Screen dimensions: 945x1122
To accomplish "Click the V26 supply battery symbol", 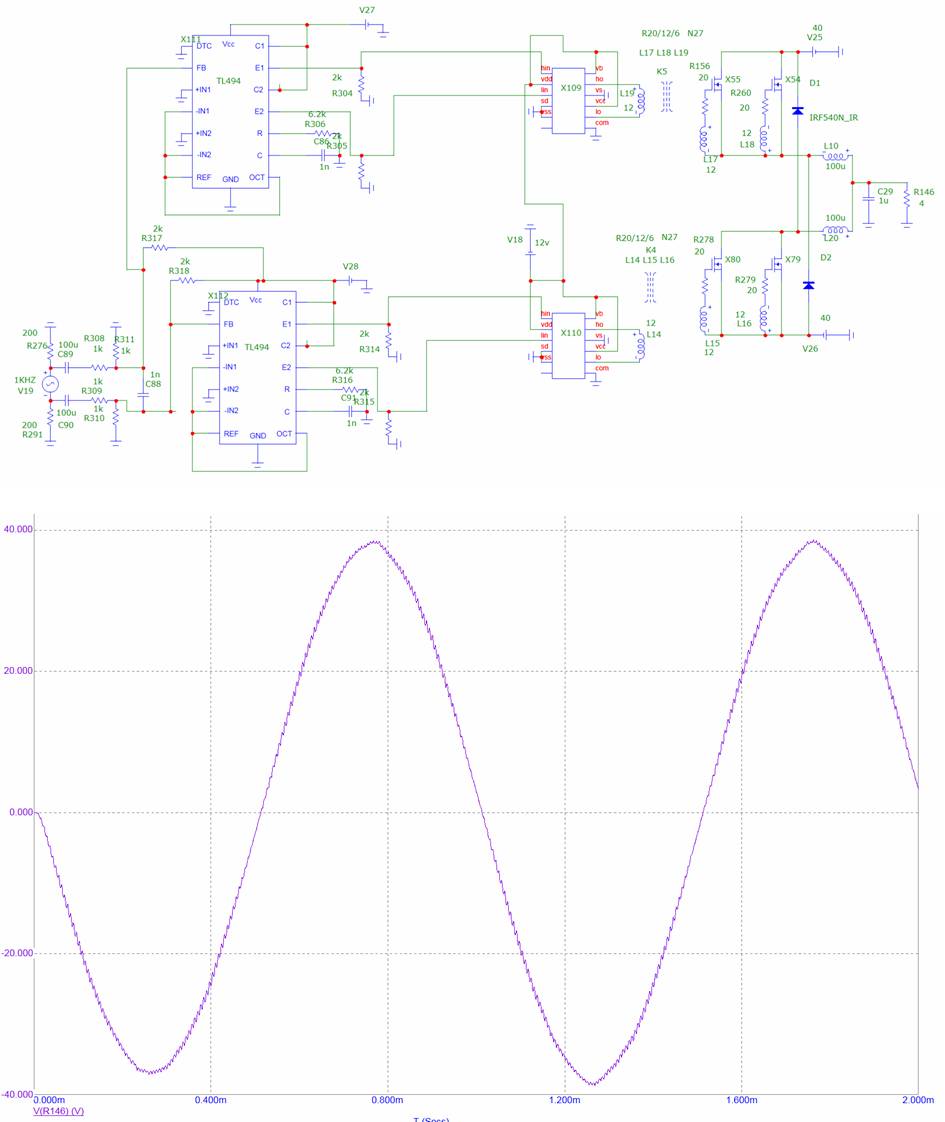I will coord(825,335).
